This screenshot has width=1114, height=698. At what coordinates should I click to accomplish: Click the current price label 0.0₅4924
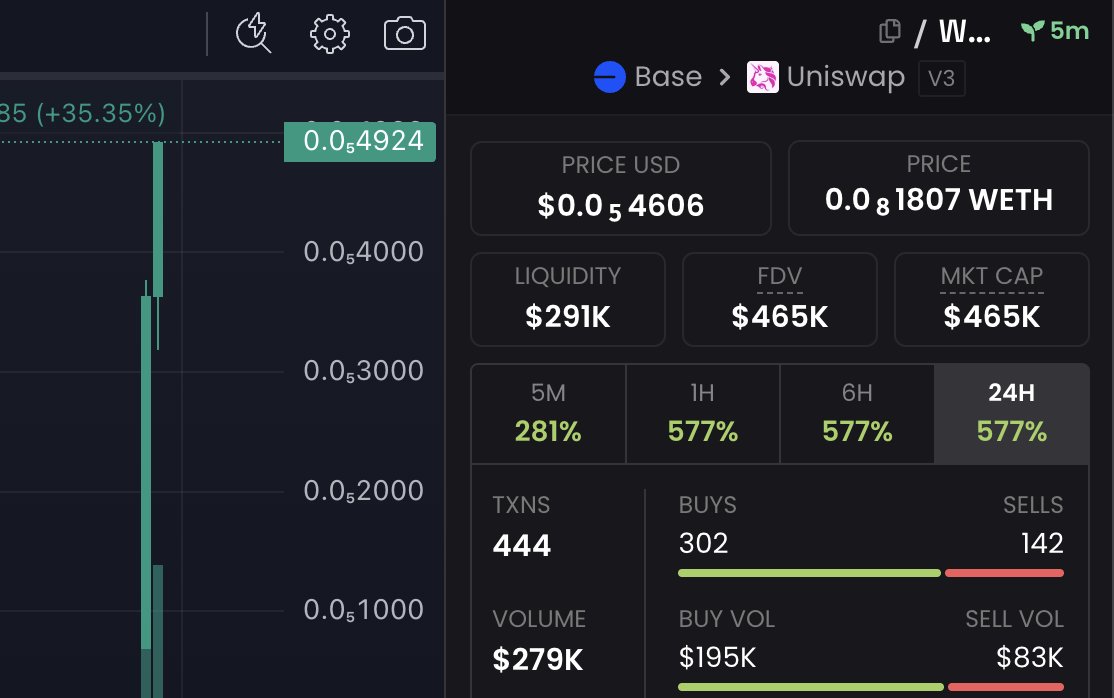(x=360, y=141)
